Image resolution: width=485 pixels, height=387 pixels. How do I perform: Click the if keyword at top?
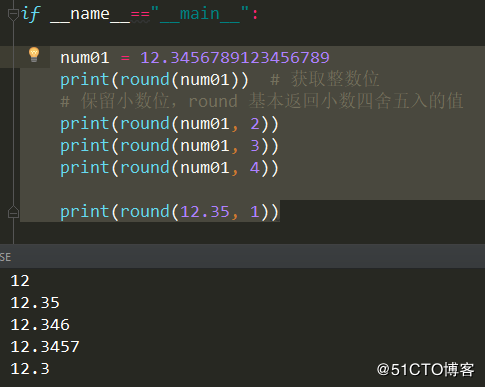click(31, 14)
